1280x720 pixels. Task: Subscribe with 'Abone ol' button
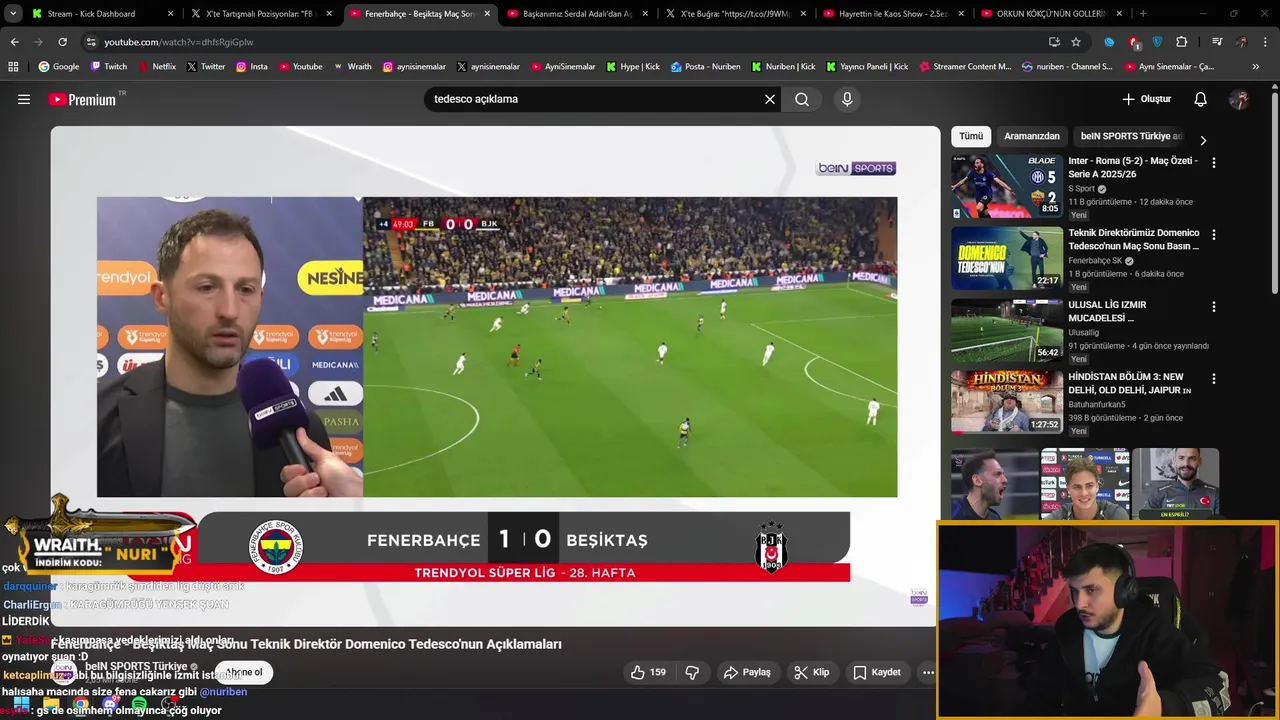click(x=244, y=672)
